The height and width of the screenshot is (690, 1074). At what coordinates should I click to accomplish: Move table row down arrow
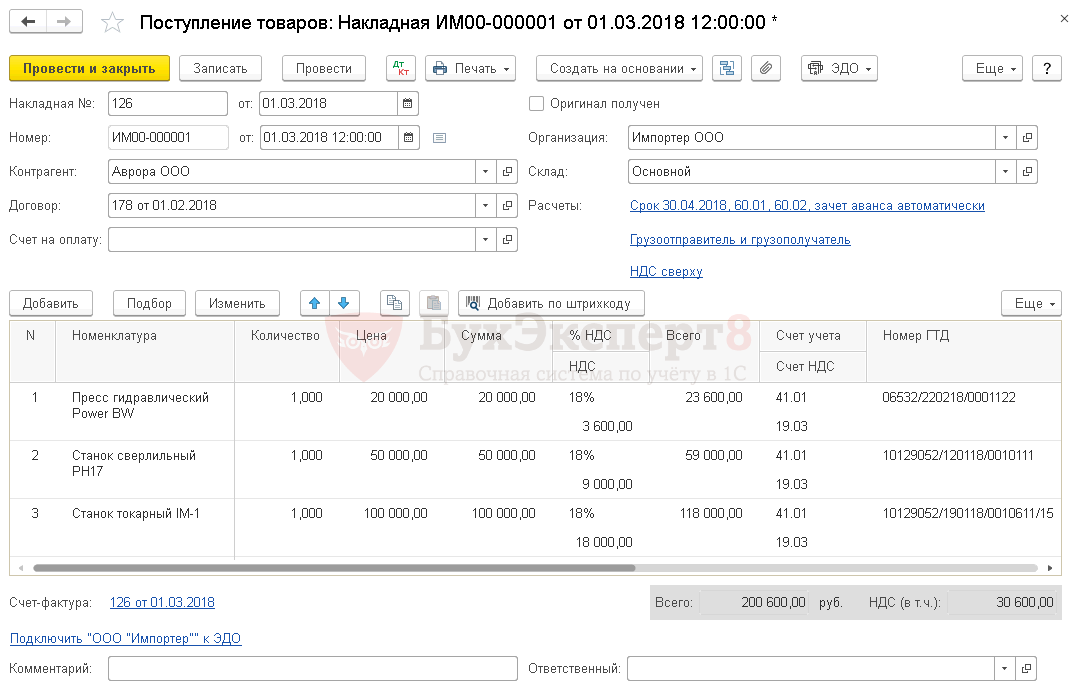click(x=343, y=303)
